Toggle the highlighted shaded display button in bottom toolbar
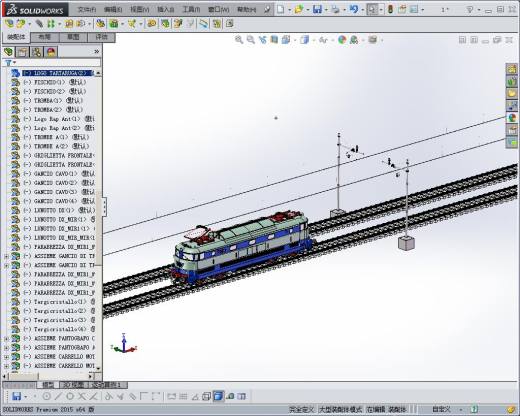The height and width of the screenshot is (416, 520). click(218, 396)
